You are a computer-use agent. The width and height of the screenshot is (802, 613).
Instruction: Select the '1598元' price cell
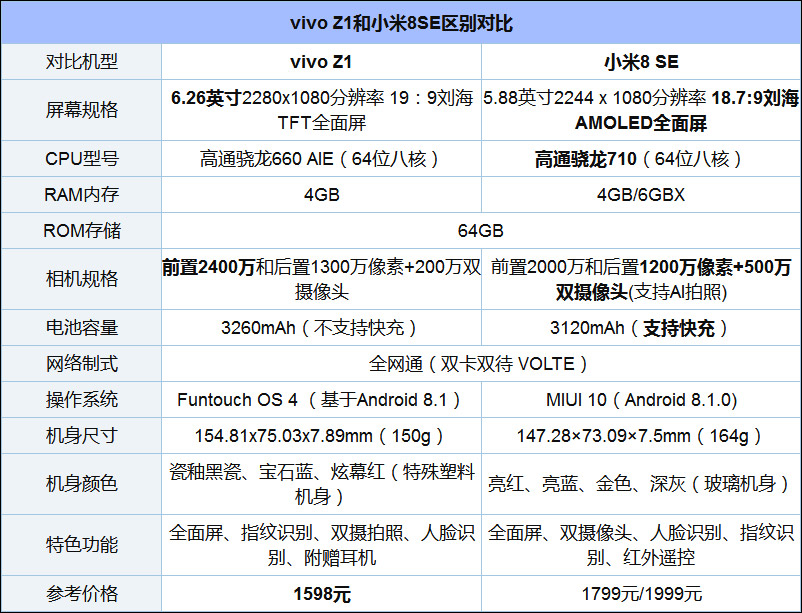[321, 595]
